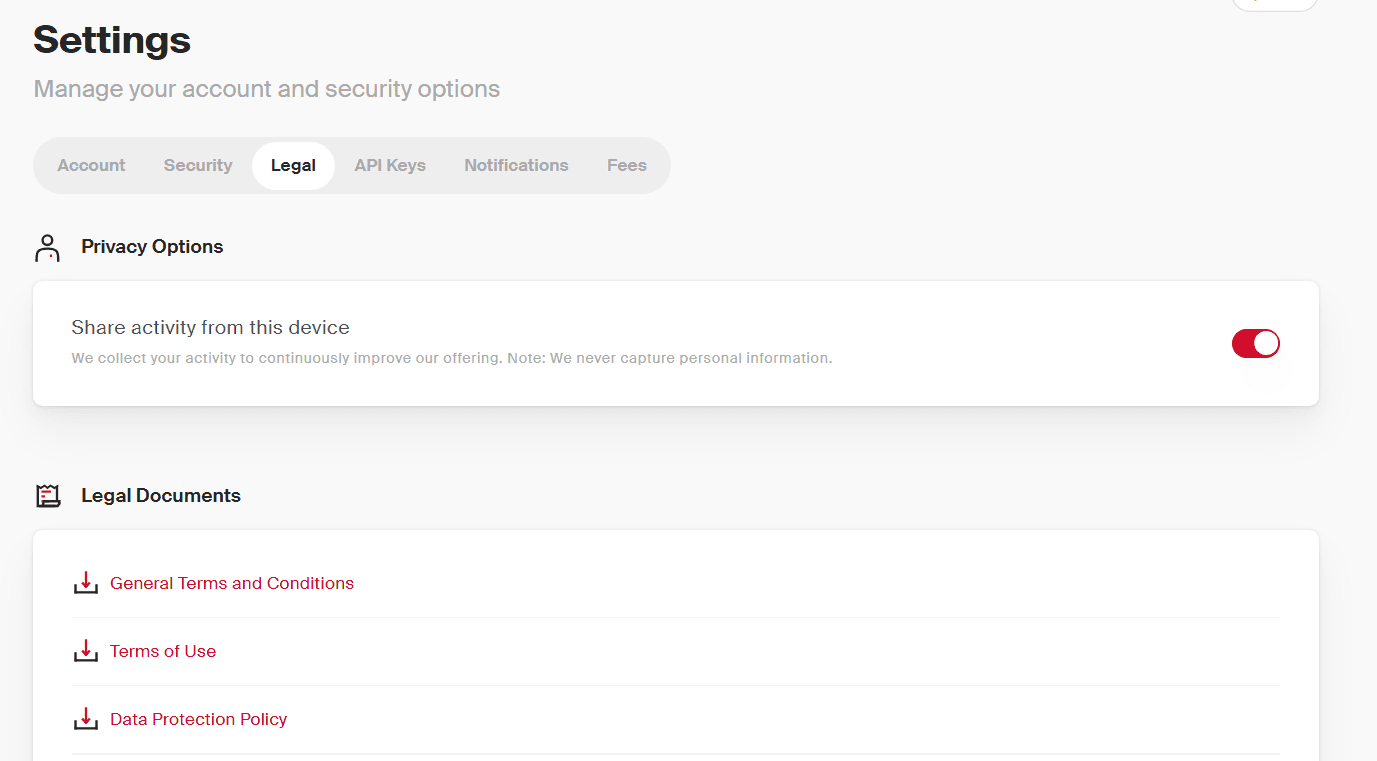Click the Privacy Options section title
The width and height of the screenshot is (1377, 761).
(x=152, y=247)
